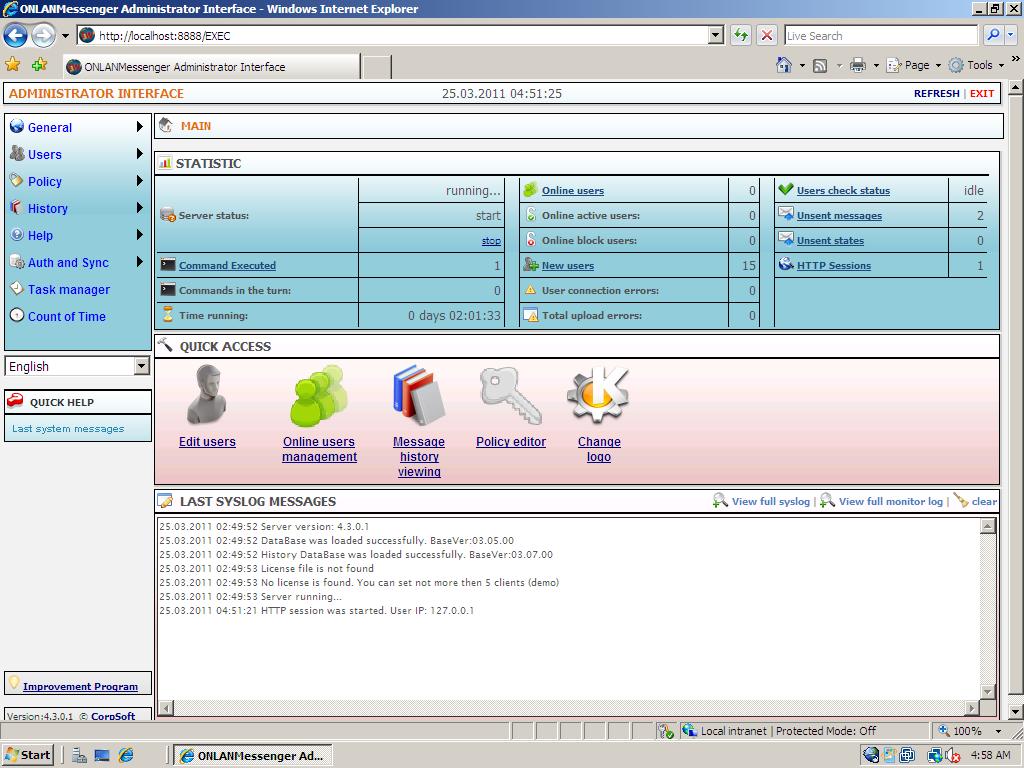The image size is (1024, 768).
Task: Click the Change logo gear icon
Action: pos(598,396)
